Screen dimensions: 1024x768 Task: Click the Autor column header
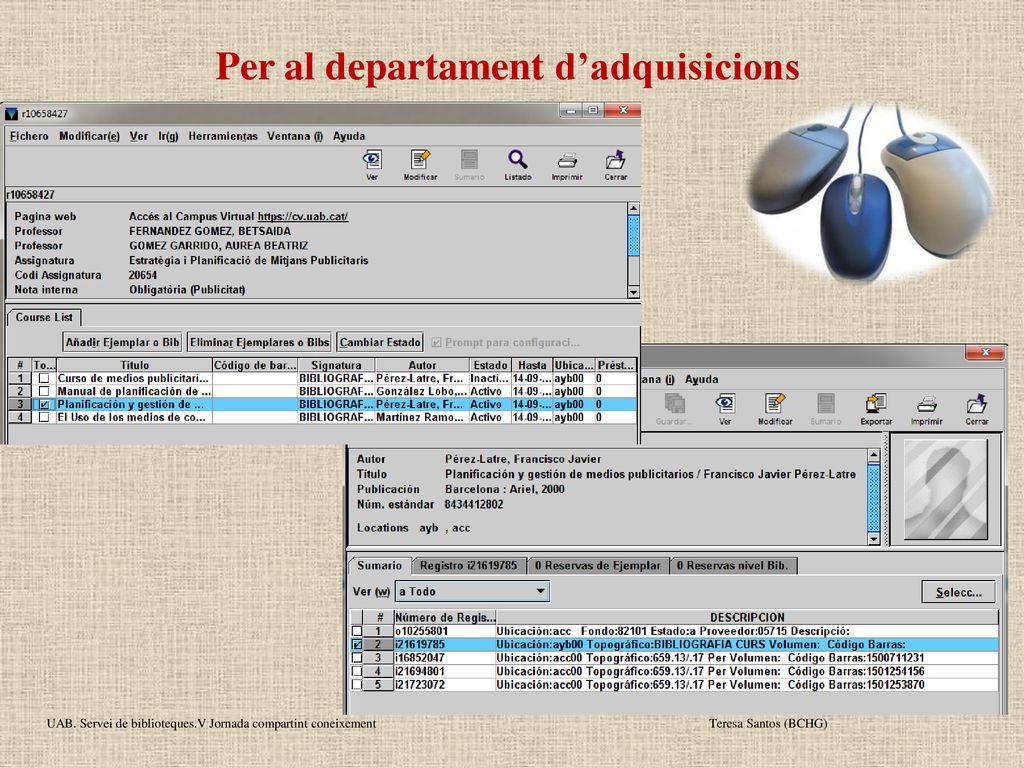[x=422, y=365]
